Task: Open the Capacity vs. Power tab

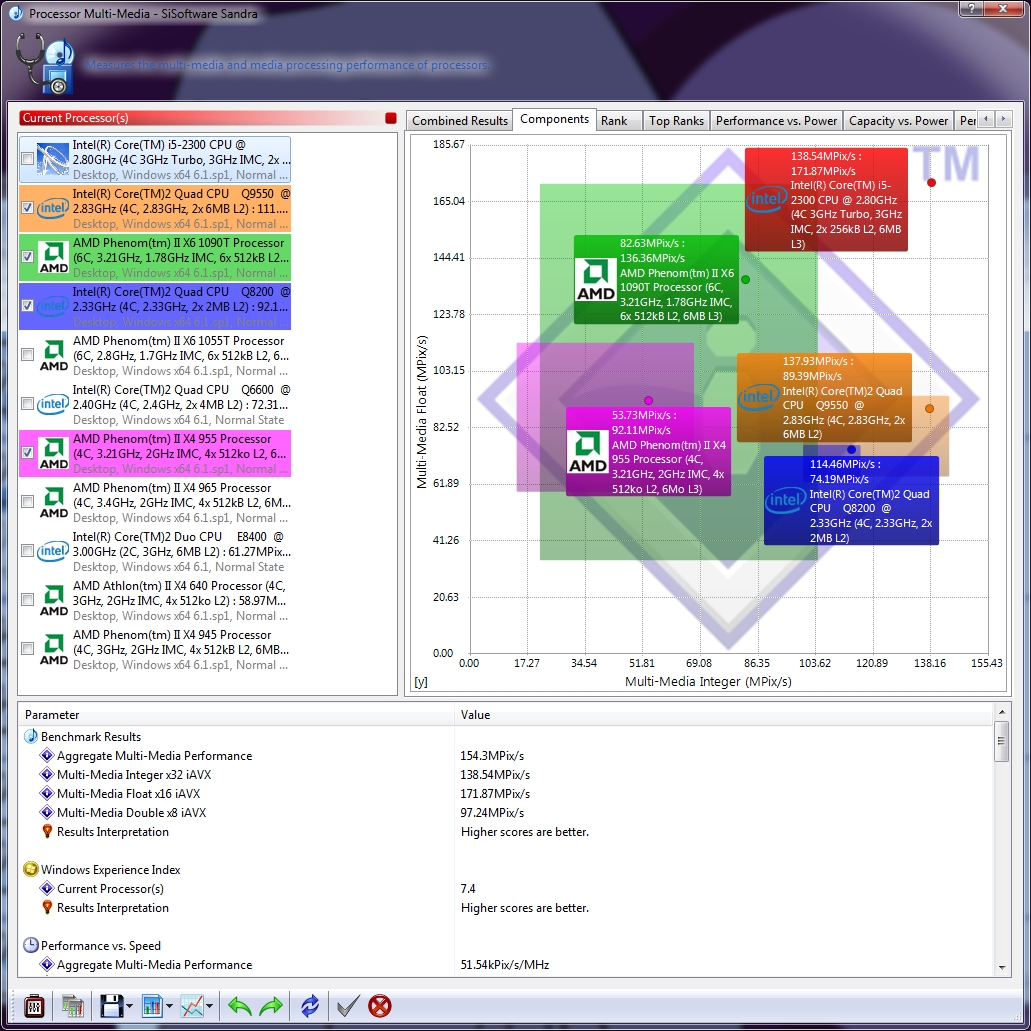Action: click(x=898, y=121)
